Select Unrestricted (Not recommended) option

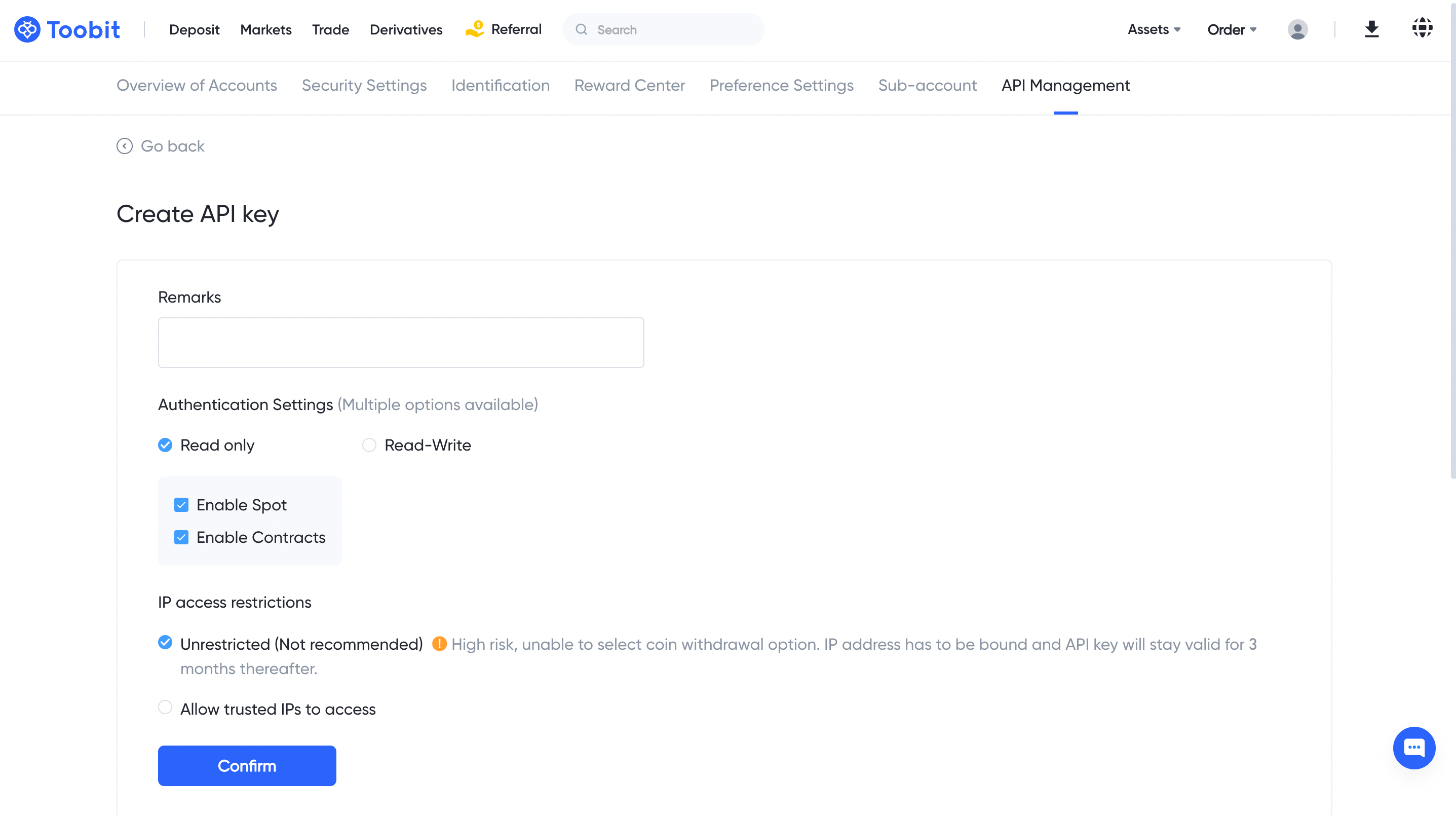tap(165, 642)
